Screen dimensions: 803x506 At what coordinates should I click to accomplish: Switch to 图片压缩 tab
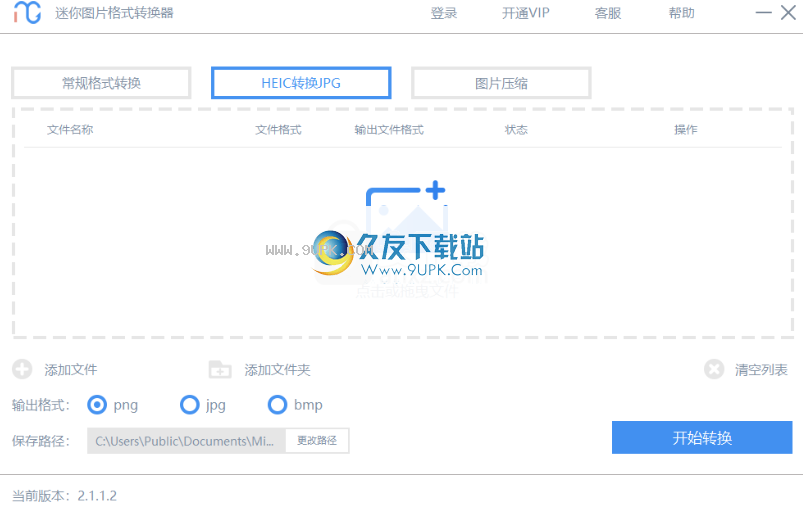tap(501, 83)
